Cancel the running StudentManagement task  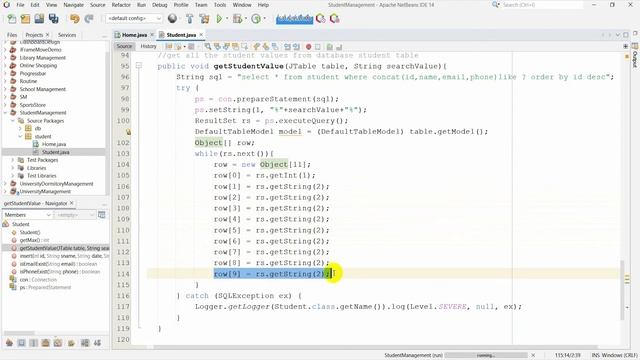coord(533,355)
